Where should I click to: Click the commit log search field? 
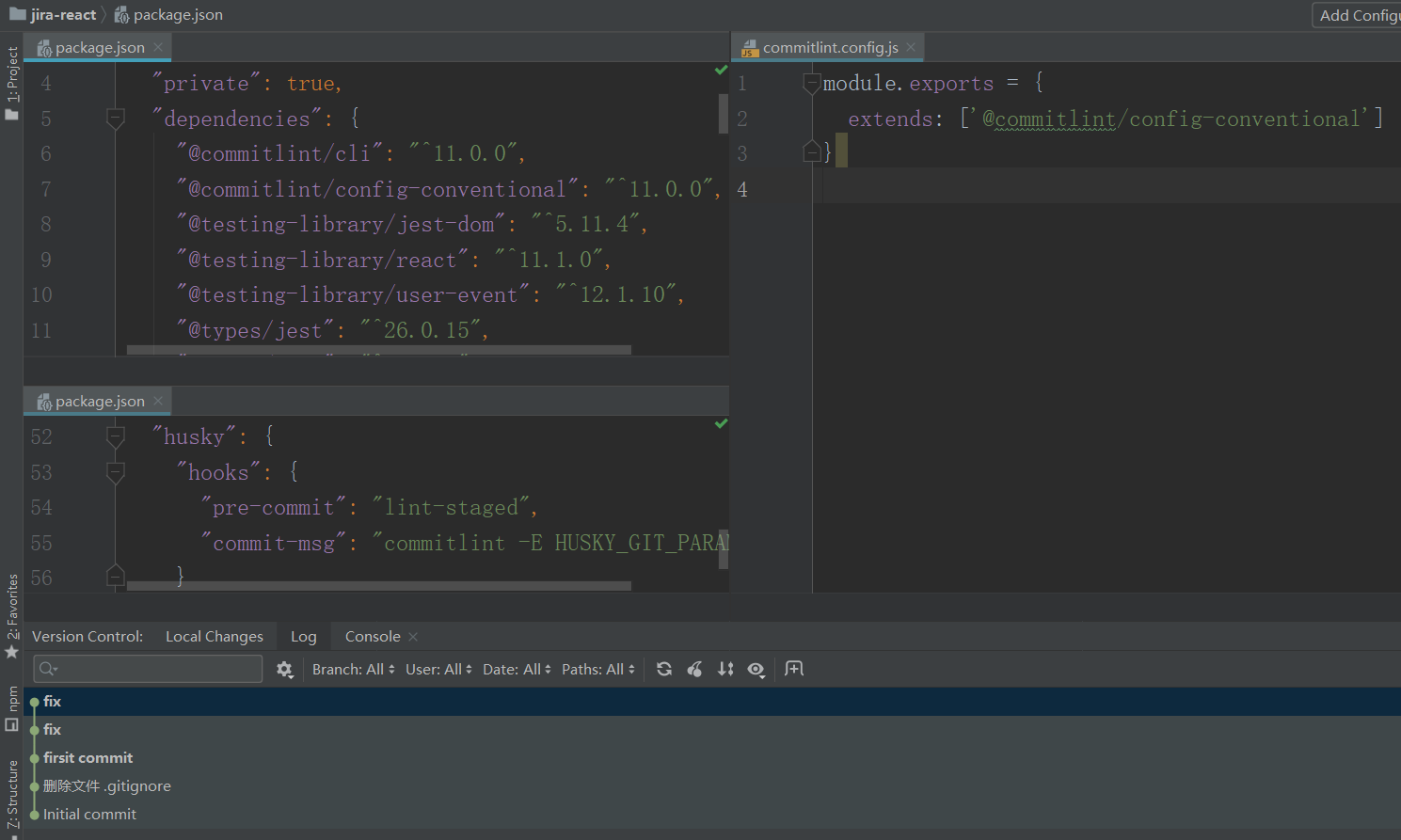(149, 669)
